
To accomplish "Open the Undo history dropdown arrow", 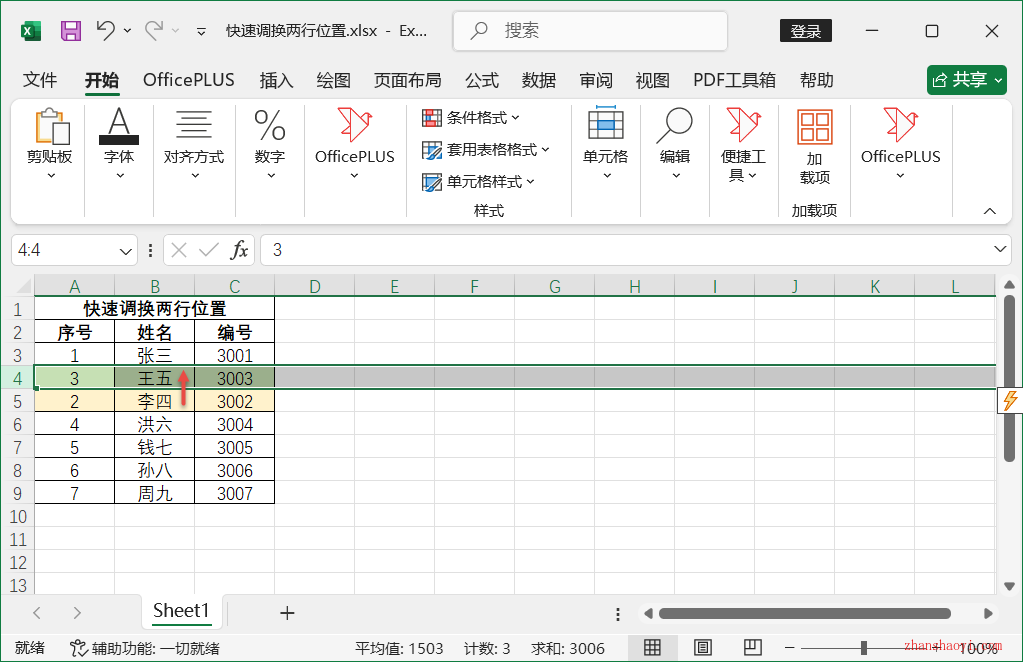I will 128,31.
